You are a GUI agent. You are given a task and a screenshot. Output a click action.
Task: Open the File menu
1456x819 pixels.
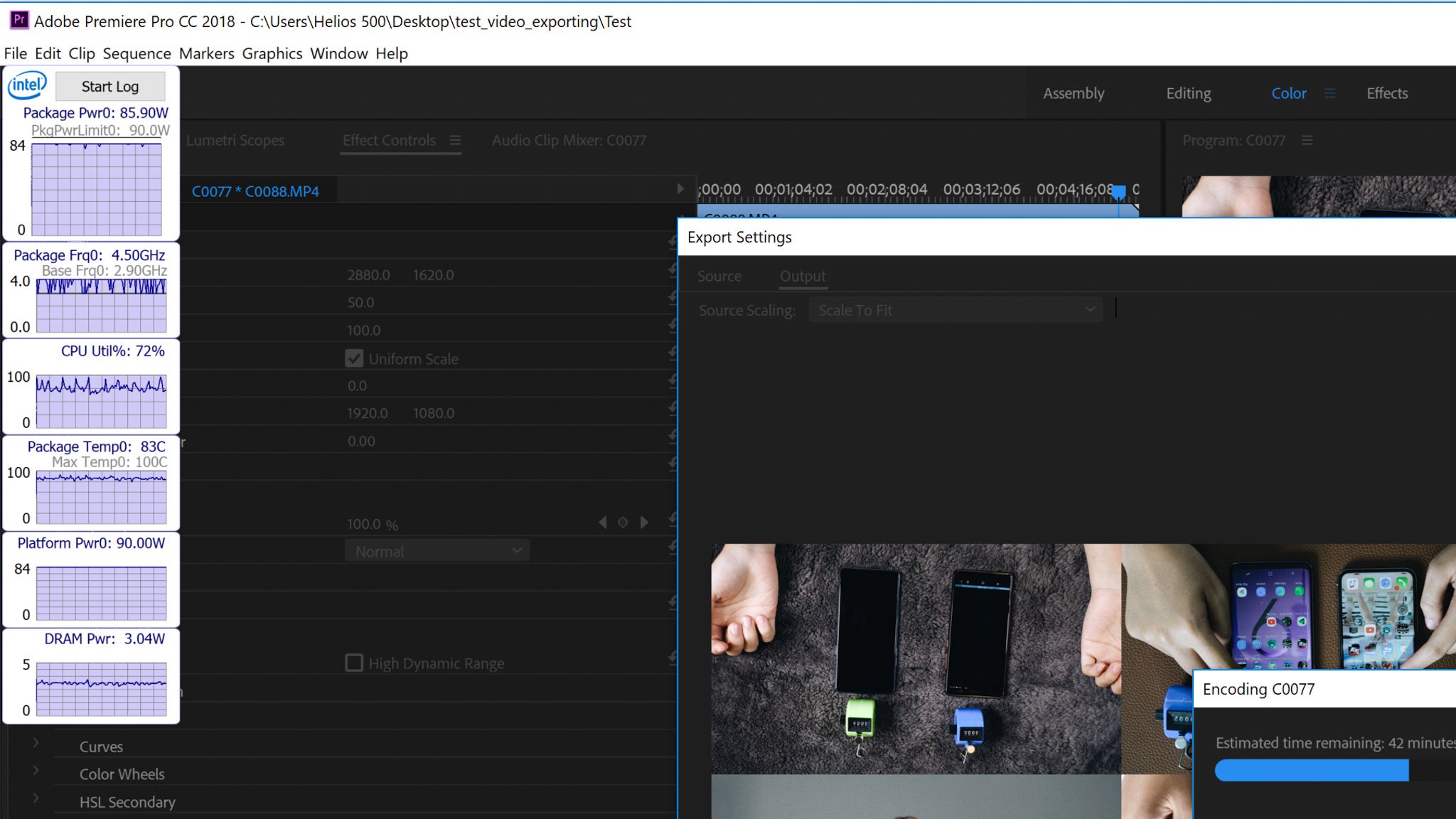pos(16,53)
